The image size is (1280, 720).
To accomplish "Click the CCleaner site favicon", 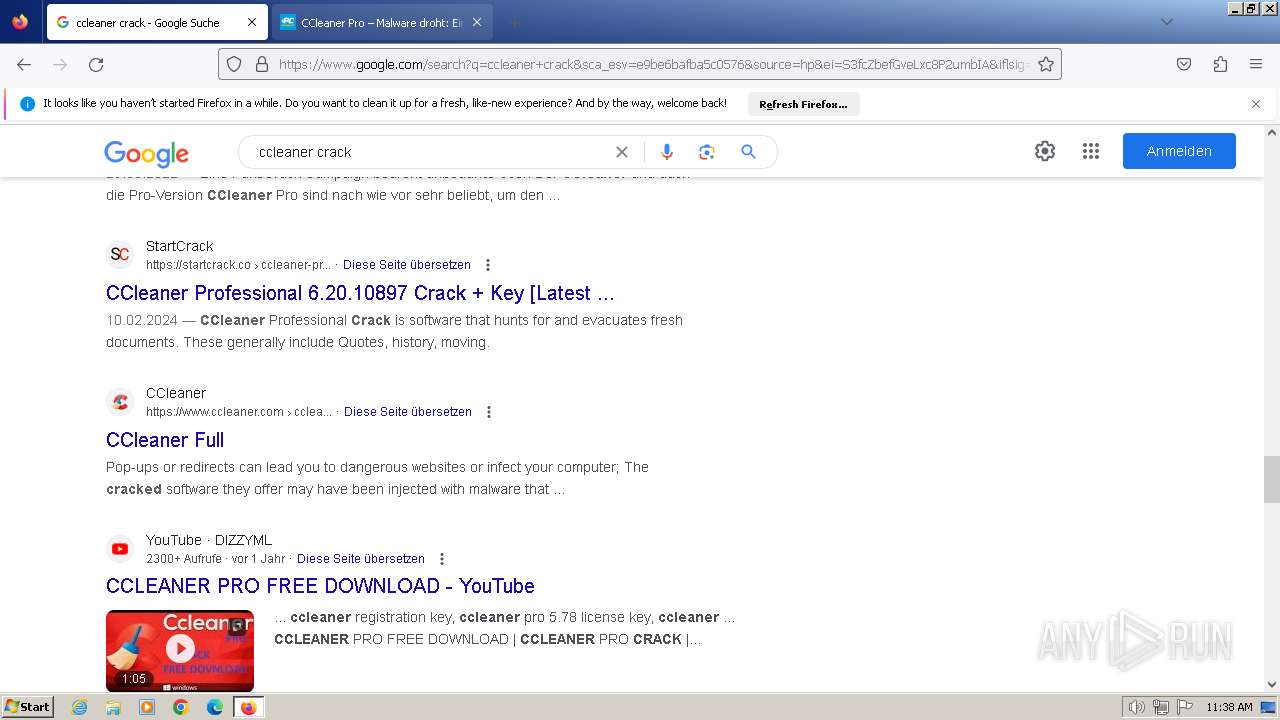I will tap(120, 401).
